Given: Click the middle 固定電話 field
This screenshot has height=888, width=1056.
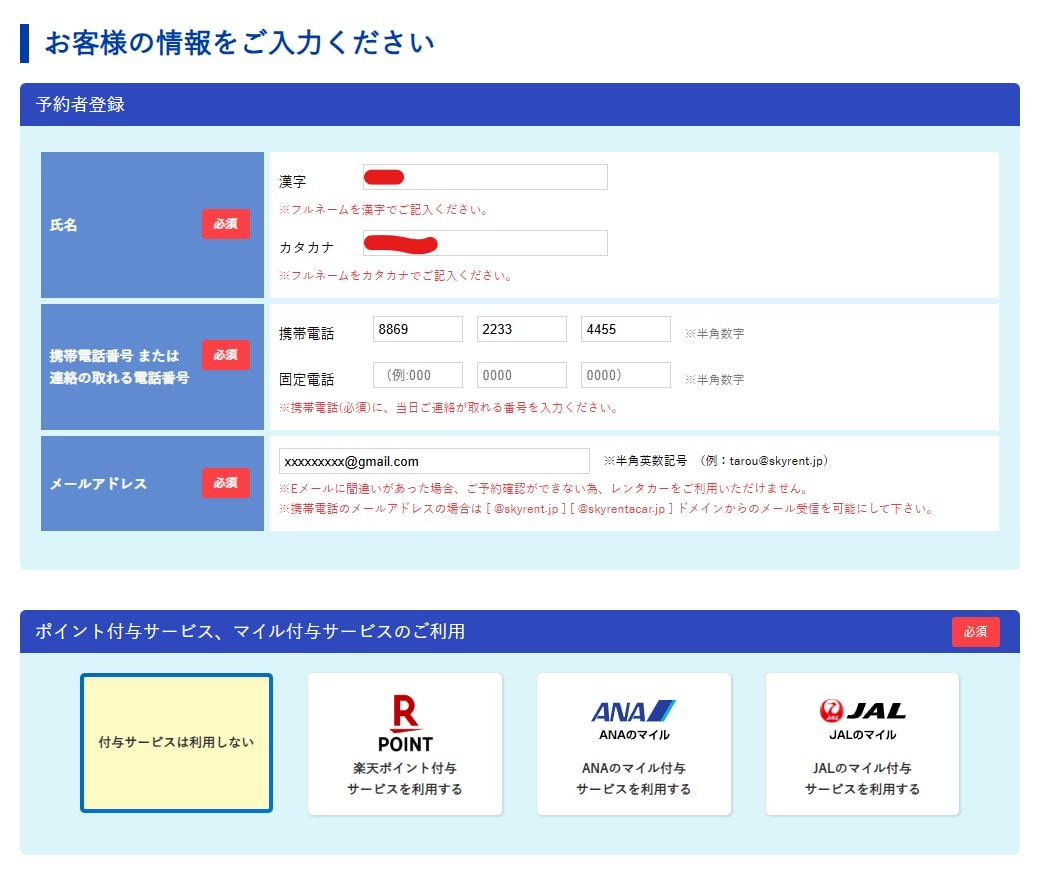Looking at the screenshot, I should (x=521, y=375).
